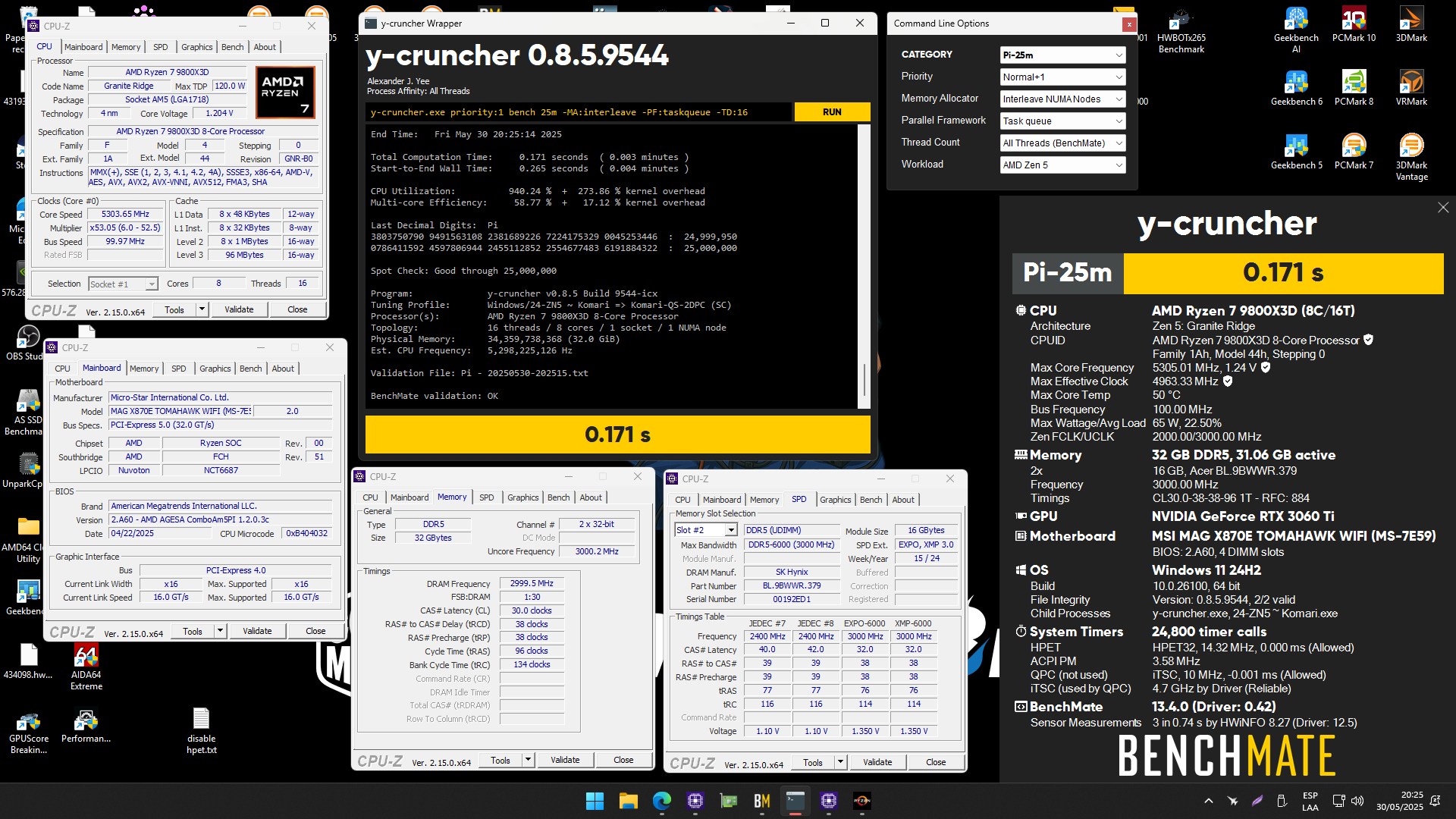1456x819 pixels.
Task: Click verified shield next to CPUID
Action: (1369, 340)
